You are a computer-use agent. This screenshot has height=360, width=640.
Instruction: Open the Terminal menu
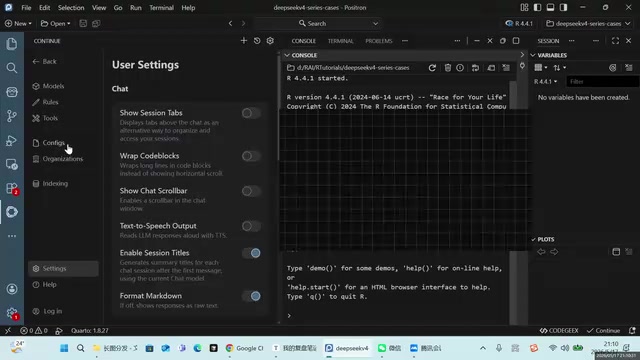click(161, 8)
